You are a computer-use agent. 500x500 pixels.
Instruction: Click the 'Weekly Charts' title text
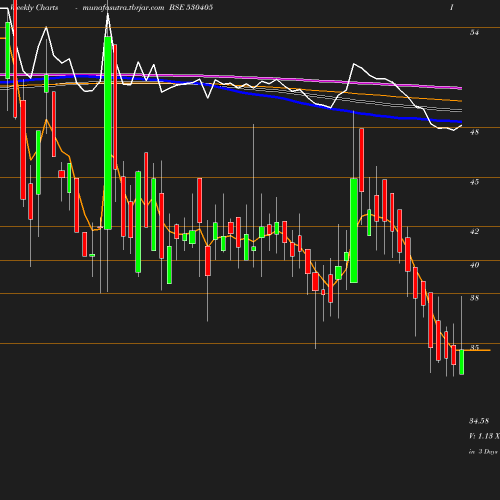(x=34, y=7)
